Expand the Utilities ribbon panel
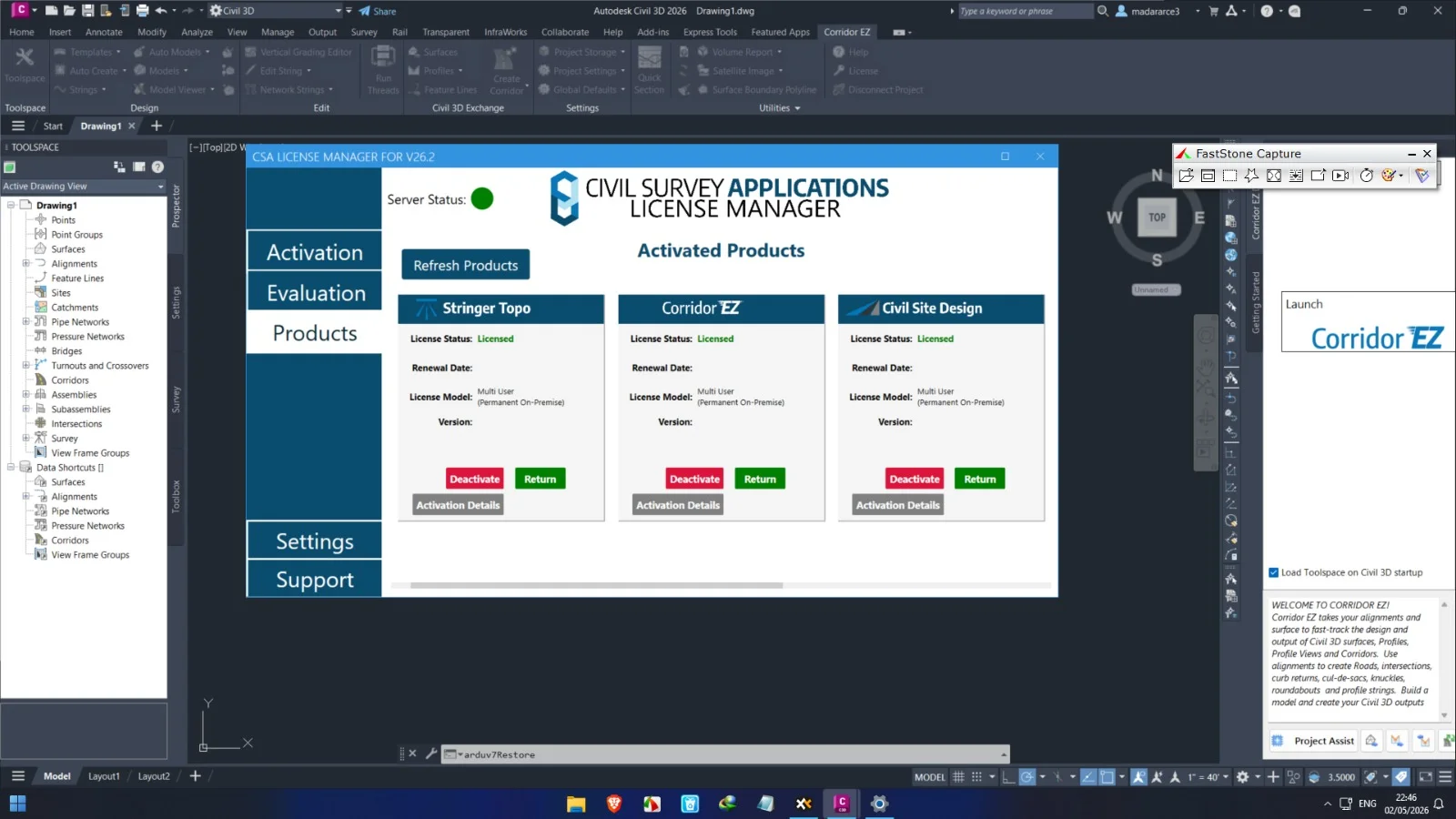This screenshot has width=1456, height=819. 780,108
